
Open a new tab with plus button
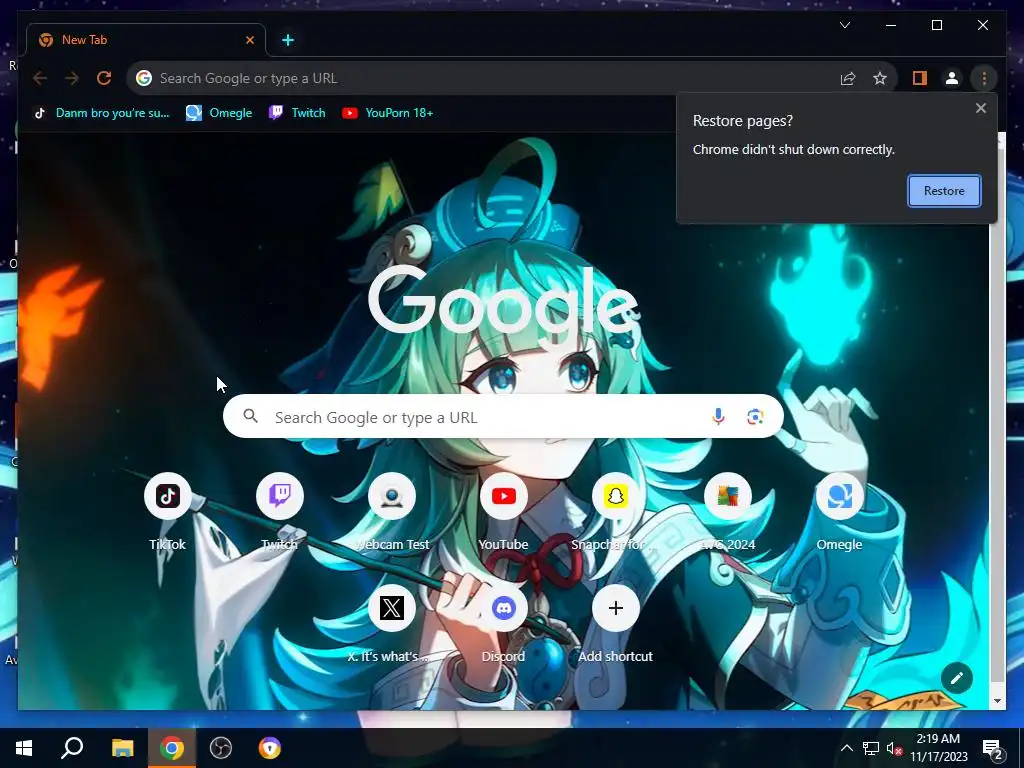tap(287, 40)
